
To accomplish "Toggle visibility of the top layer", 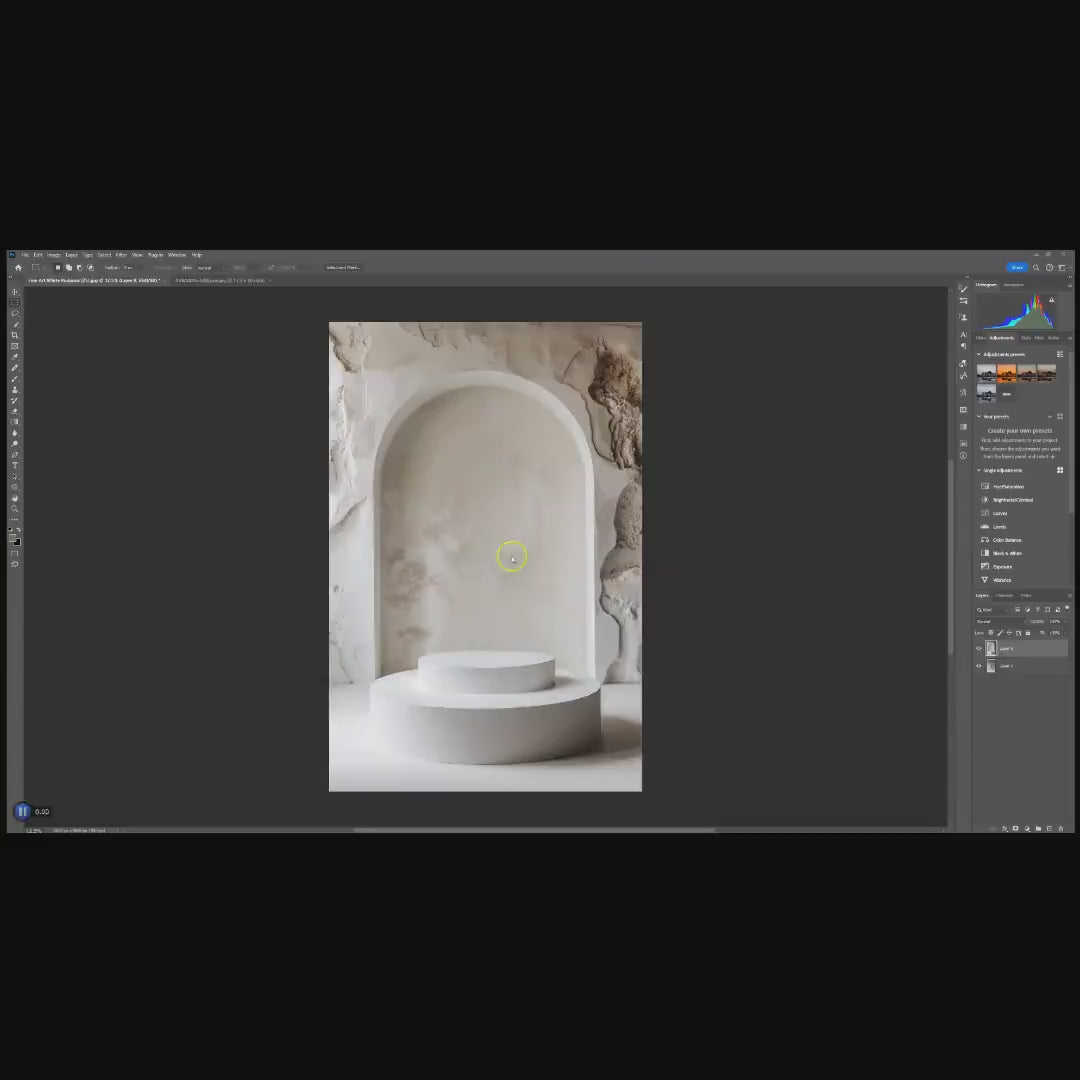I will click(x=979, y=648).
